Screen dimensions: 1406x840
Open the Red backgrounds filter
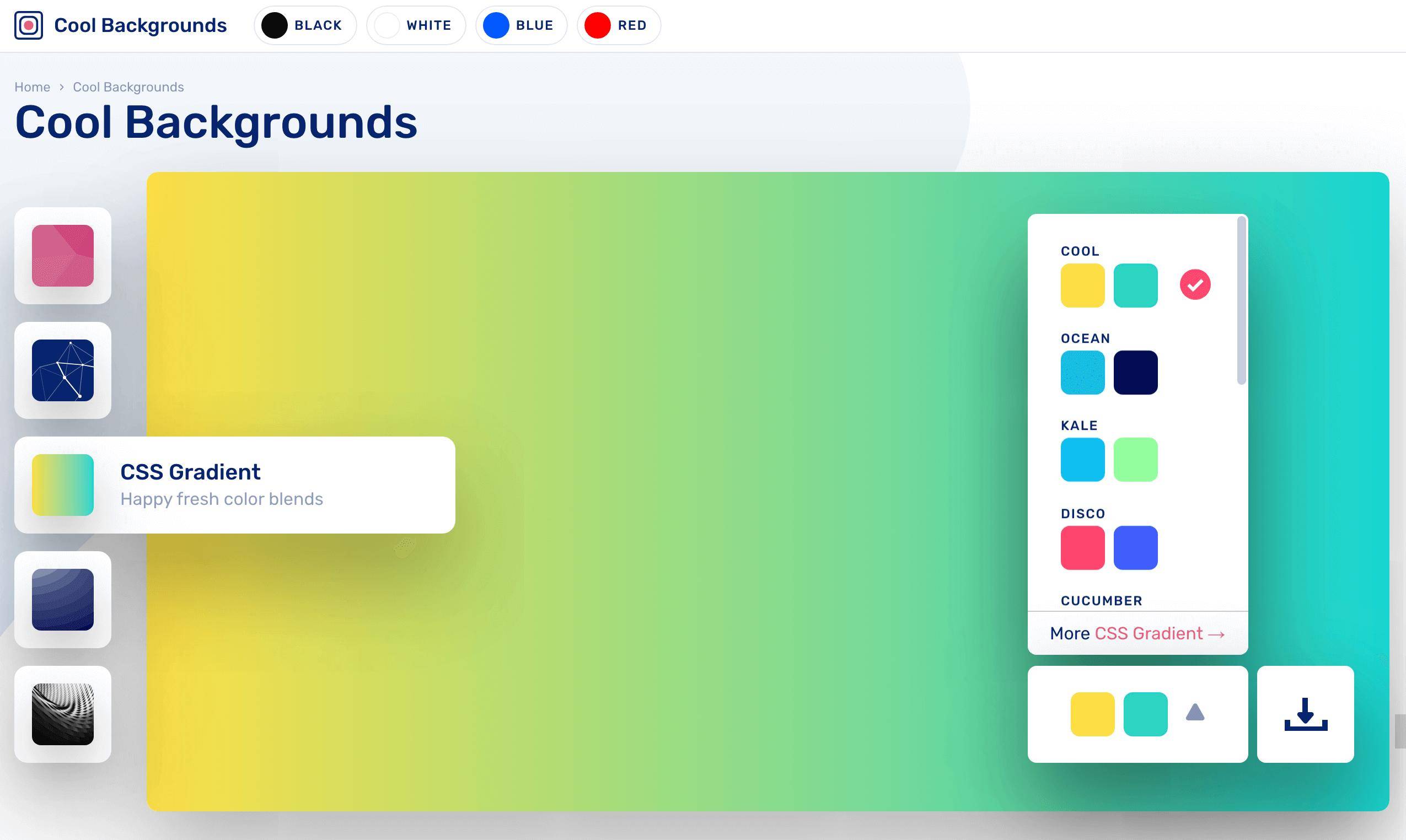tap(618, 25)
